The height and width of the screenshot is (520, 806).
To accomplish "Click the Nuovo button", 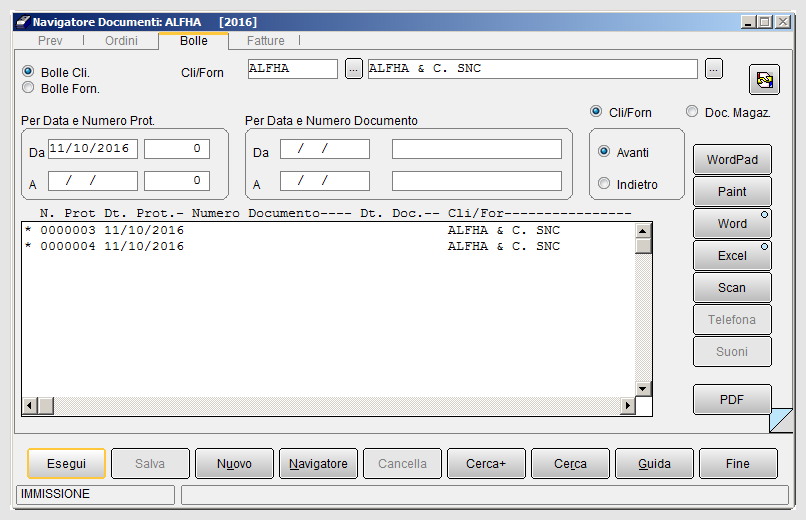I will coord(234,463).
